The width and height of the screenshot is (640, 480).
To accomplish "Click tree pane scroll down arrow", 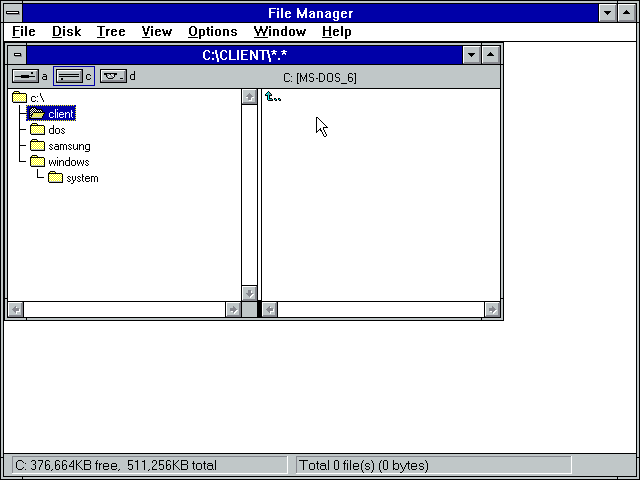I will click(249, 293).
